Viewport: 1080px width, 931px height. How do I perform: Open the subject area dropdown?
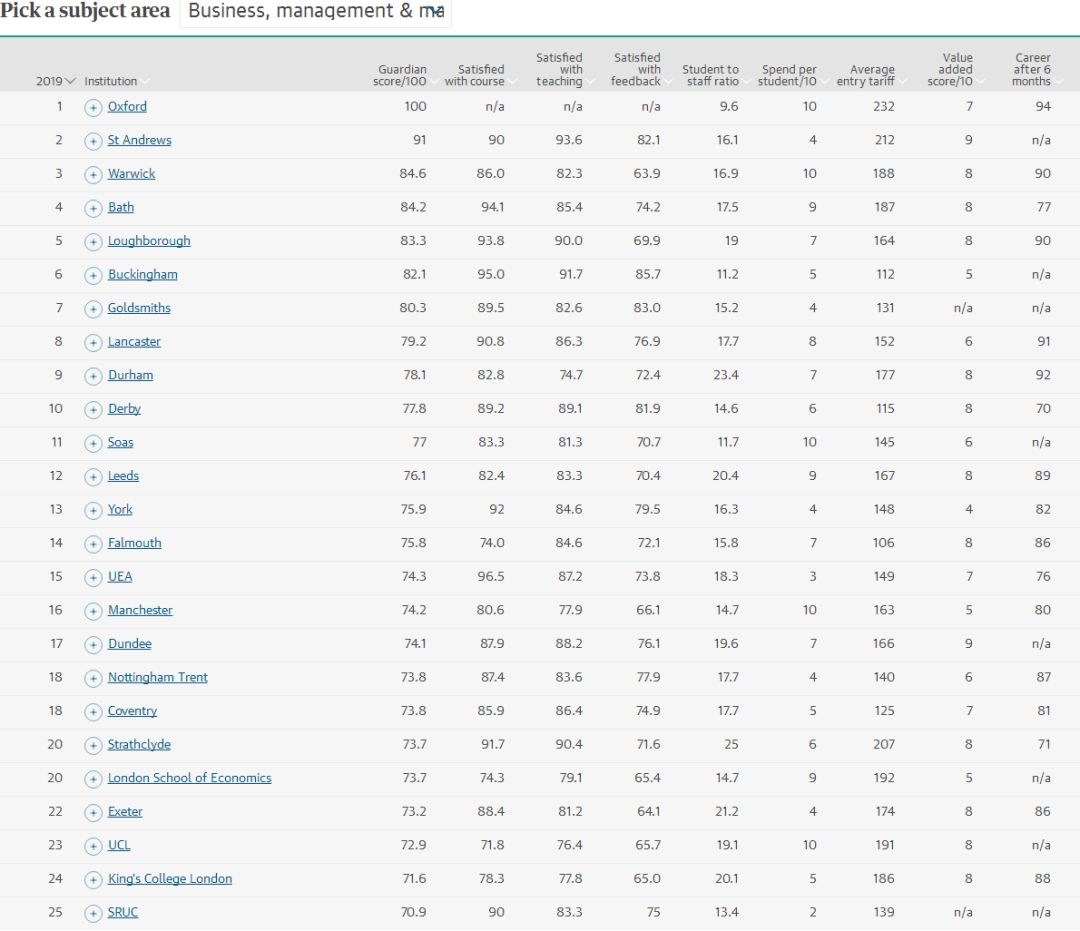315,12
